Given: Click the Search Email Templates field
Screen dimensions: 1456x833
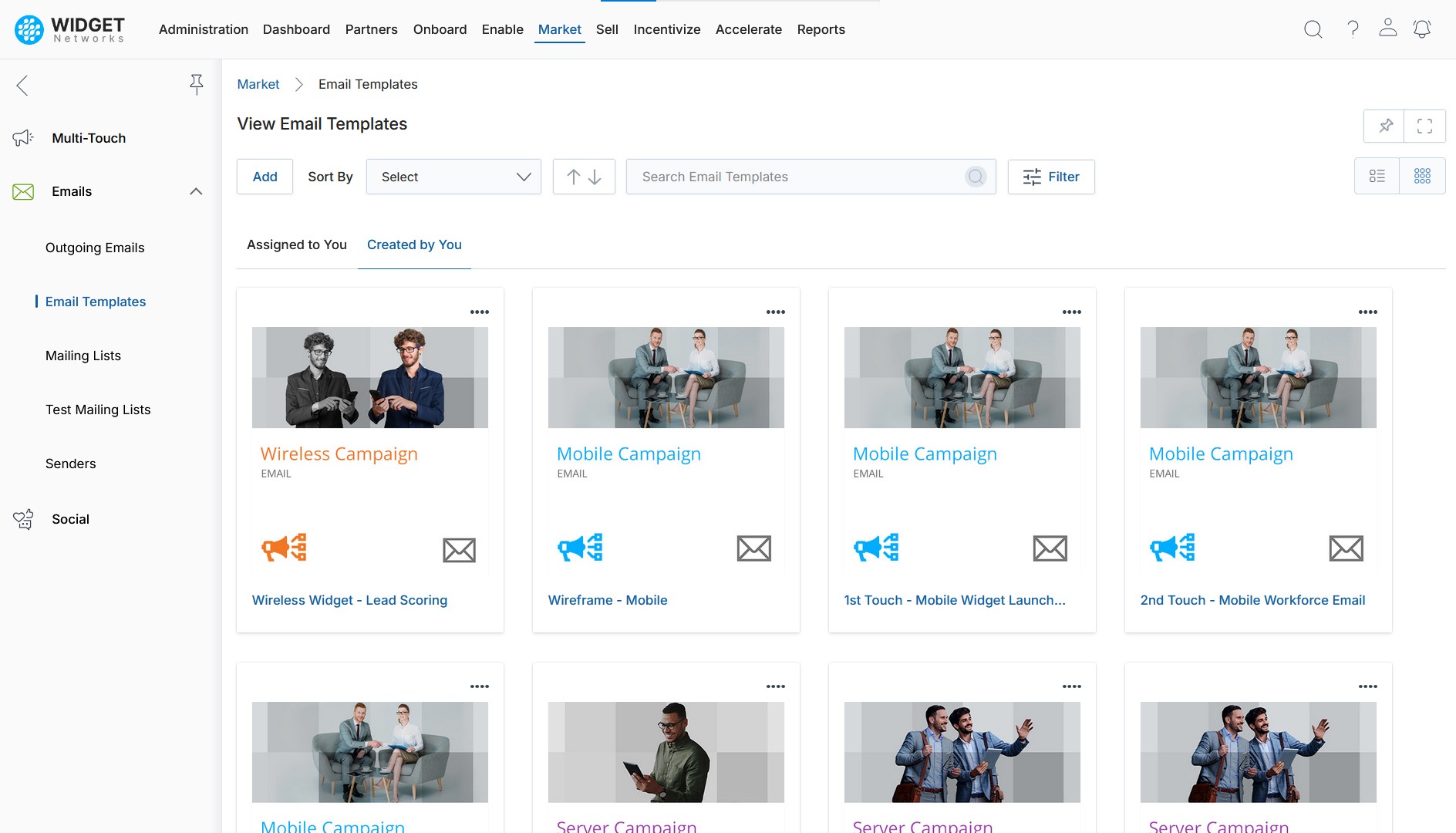Looking at the screenshot, I should pos(798,177).
